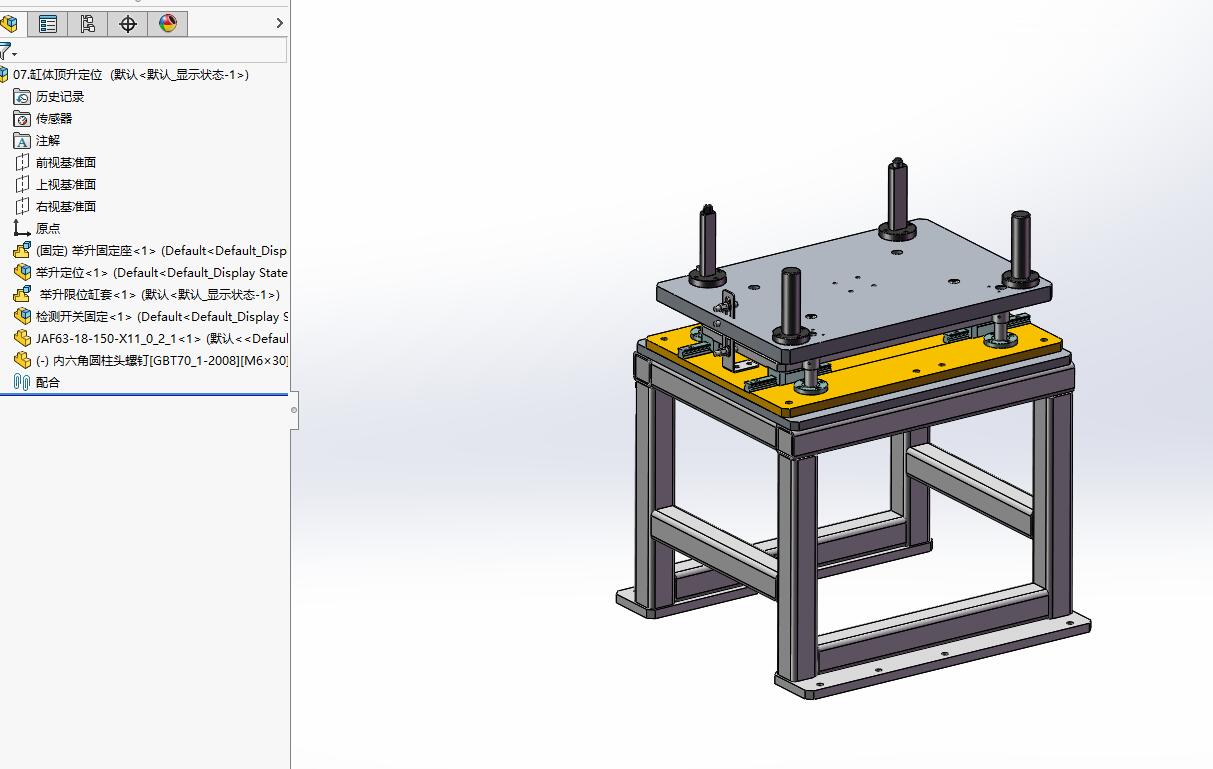Select the 原点 origin item
Screen dimensions: 1213x769
click(x=48, y=229)
